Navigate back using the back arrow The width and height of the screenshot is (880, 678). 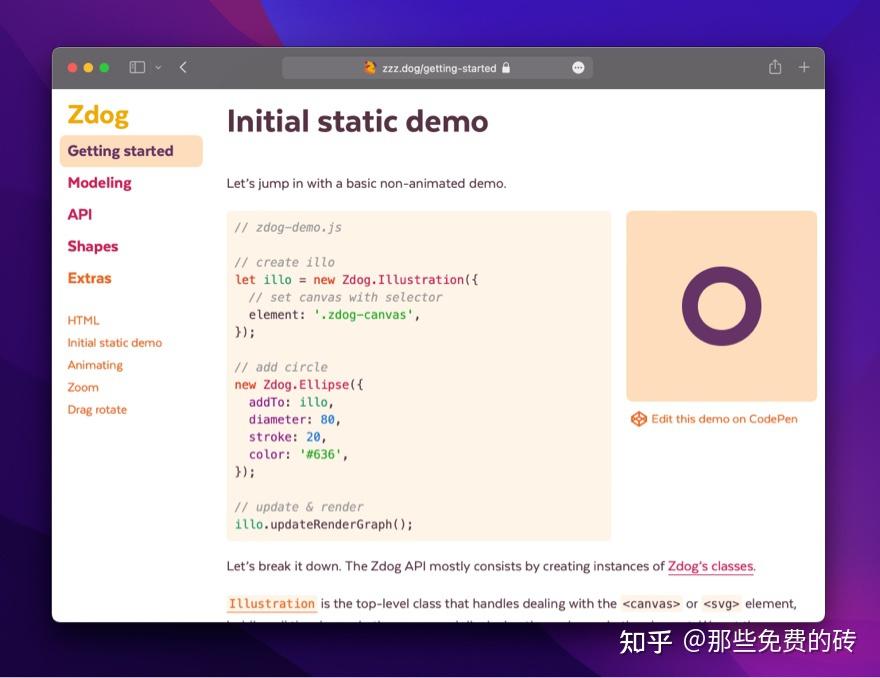pyautogui.click(x=183, y=67)
